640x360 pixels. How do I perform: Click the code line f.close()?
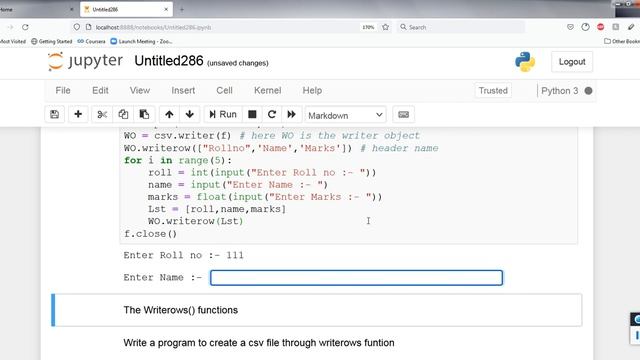150,234
